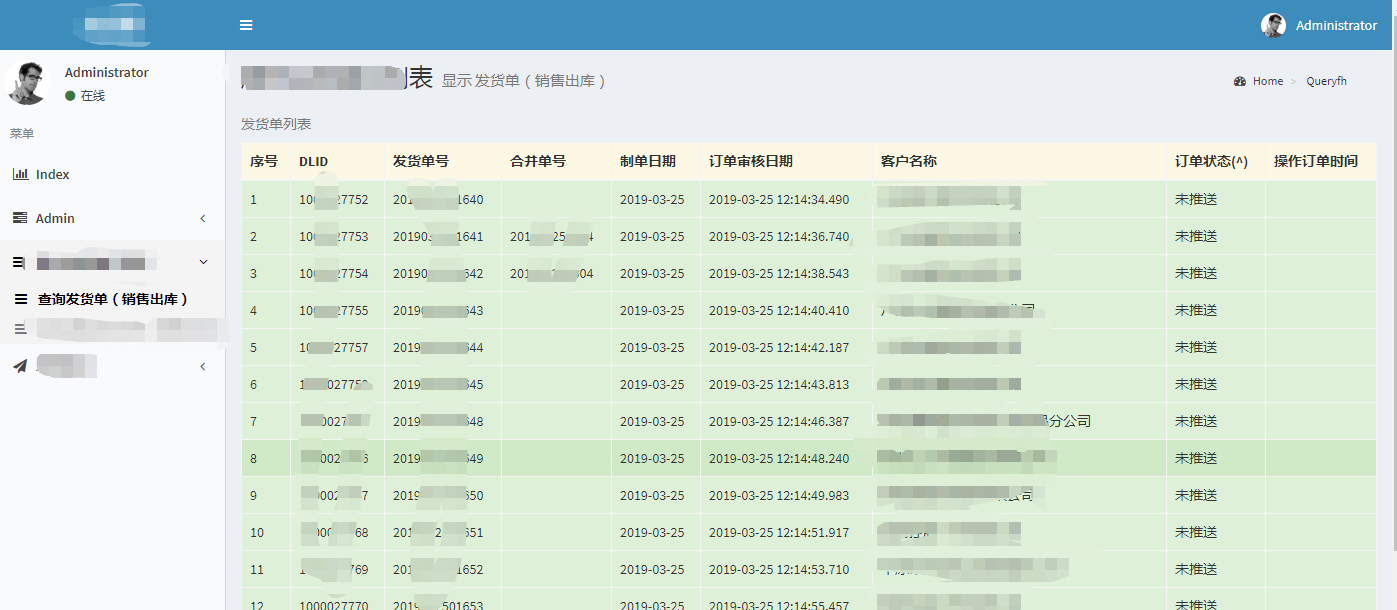
Task: Click the Queryfh breadcrumb link
Action: coord(1326,81)
